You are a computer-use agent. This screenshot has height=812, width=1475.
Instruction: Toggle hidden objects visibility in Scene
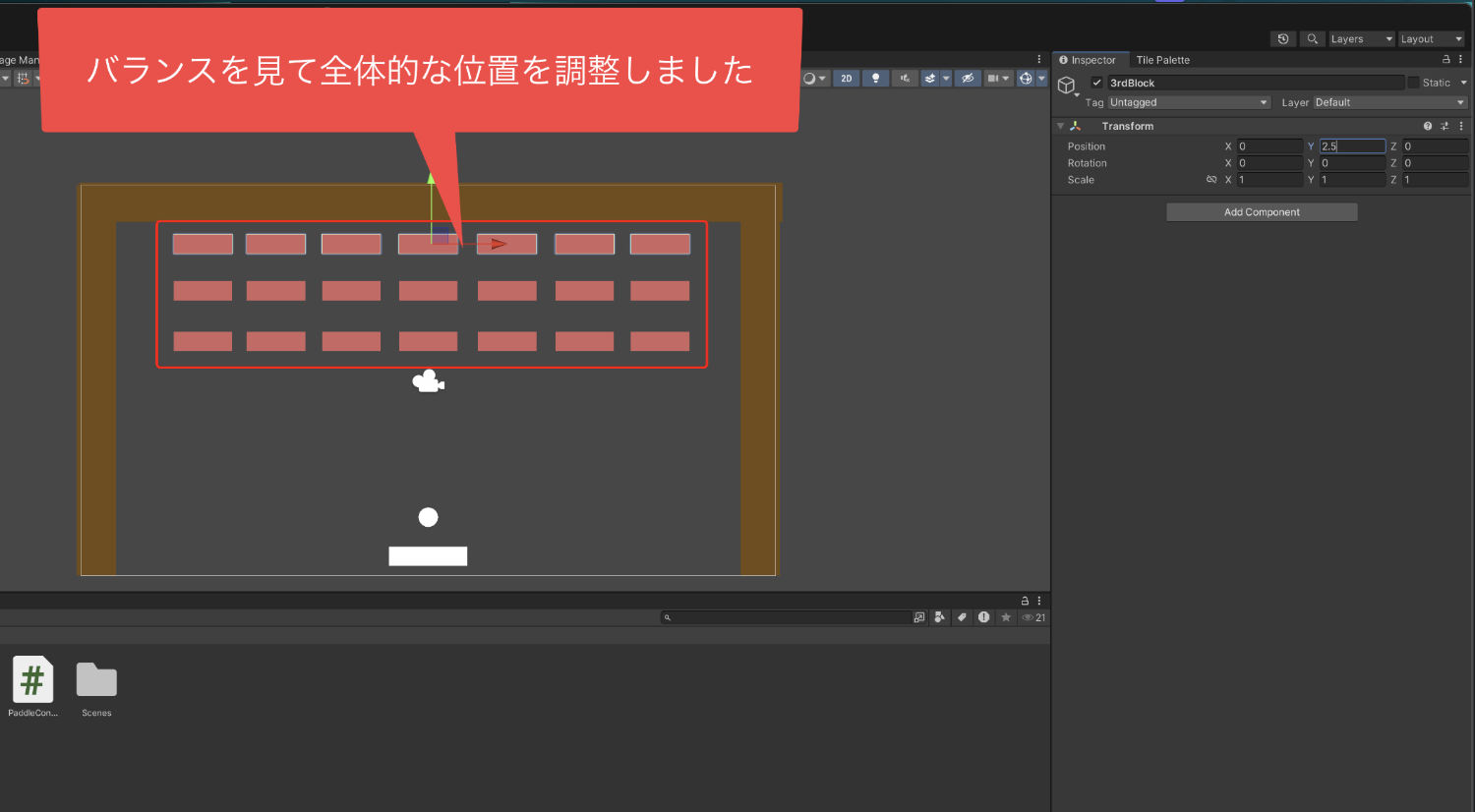[968, 79]
